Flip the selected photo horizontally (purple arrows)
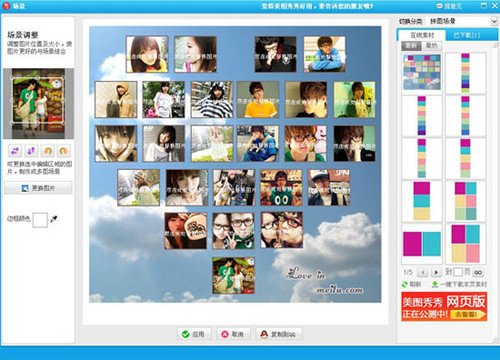This screenshot has height=360, width=500. point(15,151)
